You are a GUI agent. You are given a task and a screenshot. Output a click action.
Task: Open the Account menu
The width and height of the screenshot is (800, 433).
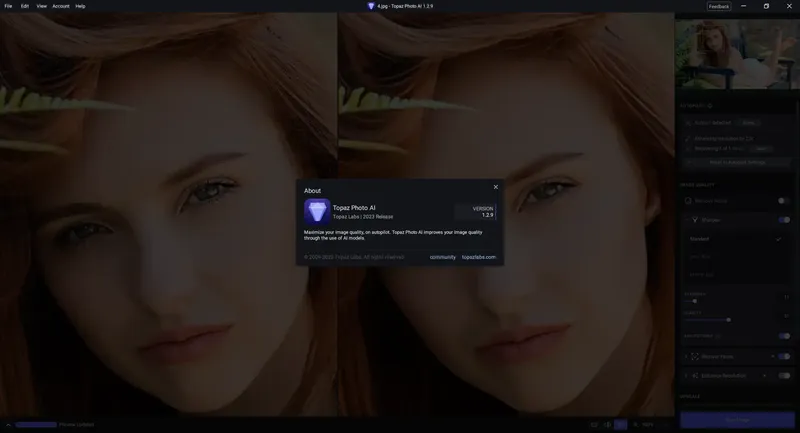(61, 6)
